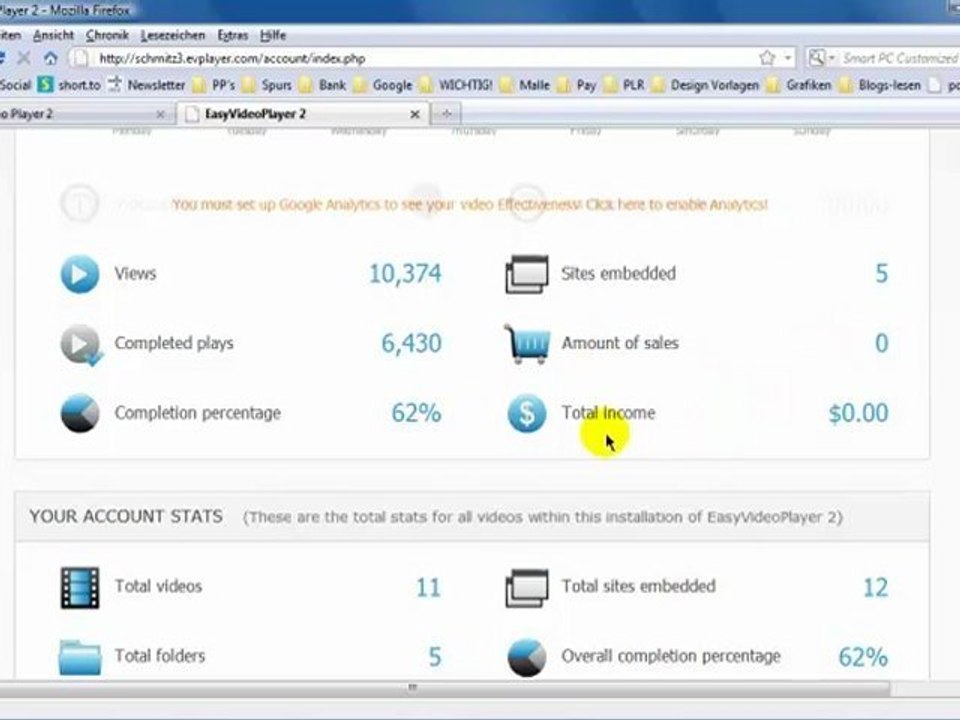Image resolution: width=960 pixels, height=720 pixels.
Task: Click the horizontal scrollbar at bottom
Action: [x=444, y=688]
